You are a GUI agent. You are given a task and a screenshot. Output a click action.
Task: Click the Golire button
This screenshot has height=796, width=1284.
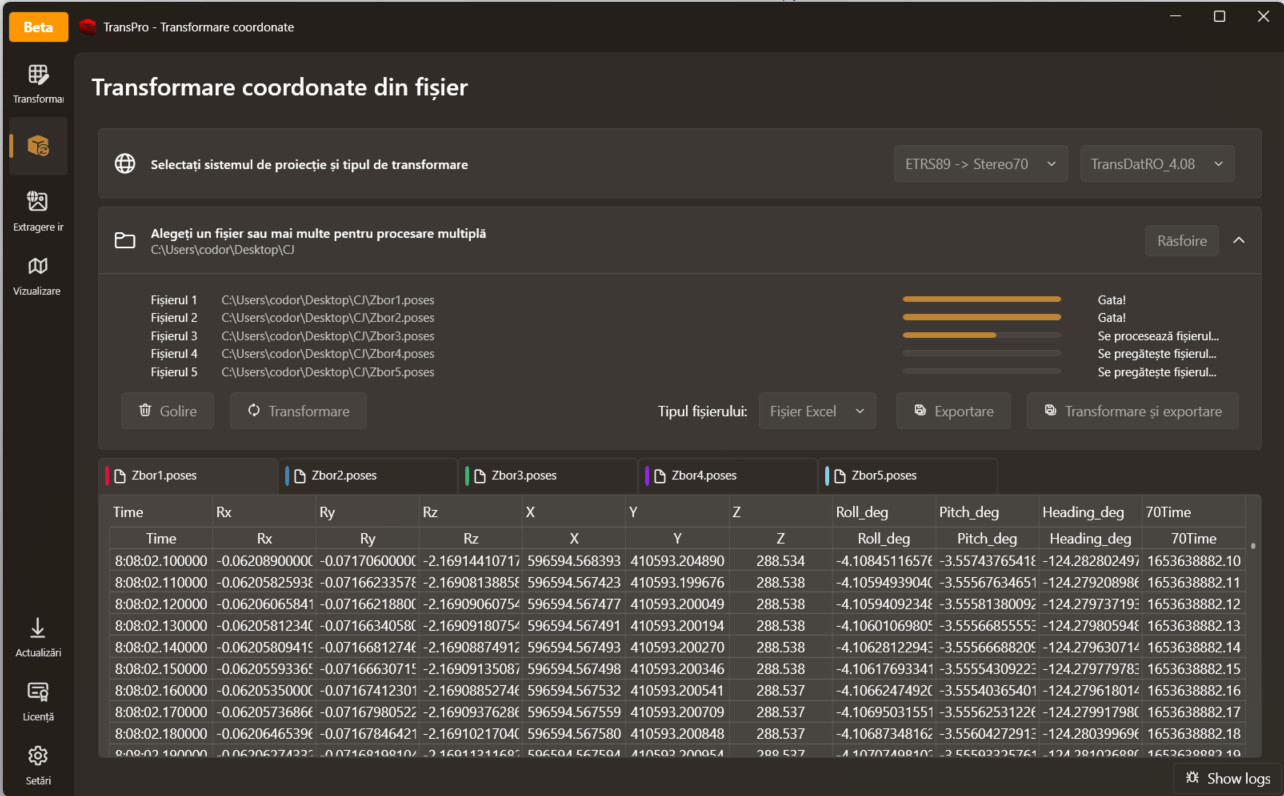167,411
